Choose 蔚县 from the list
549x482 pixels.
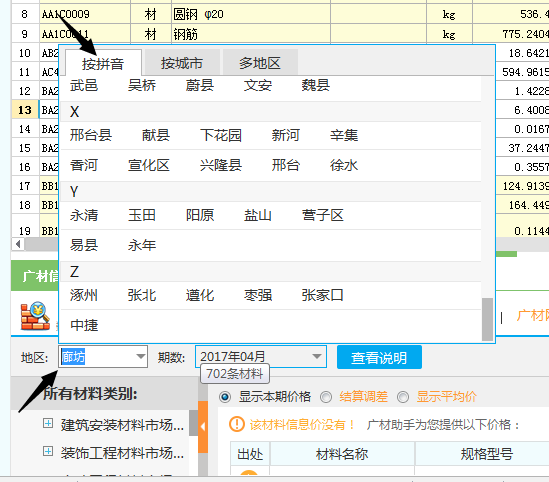click(200, 85)
